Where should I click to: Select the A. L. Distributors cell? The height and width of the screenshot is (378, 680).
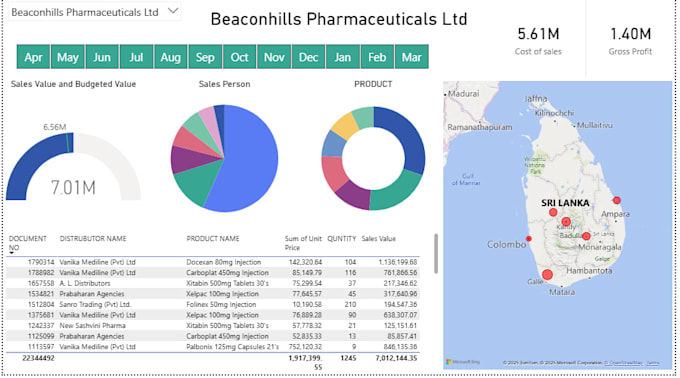tap(85, 284)
